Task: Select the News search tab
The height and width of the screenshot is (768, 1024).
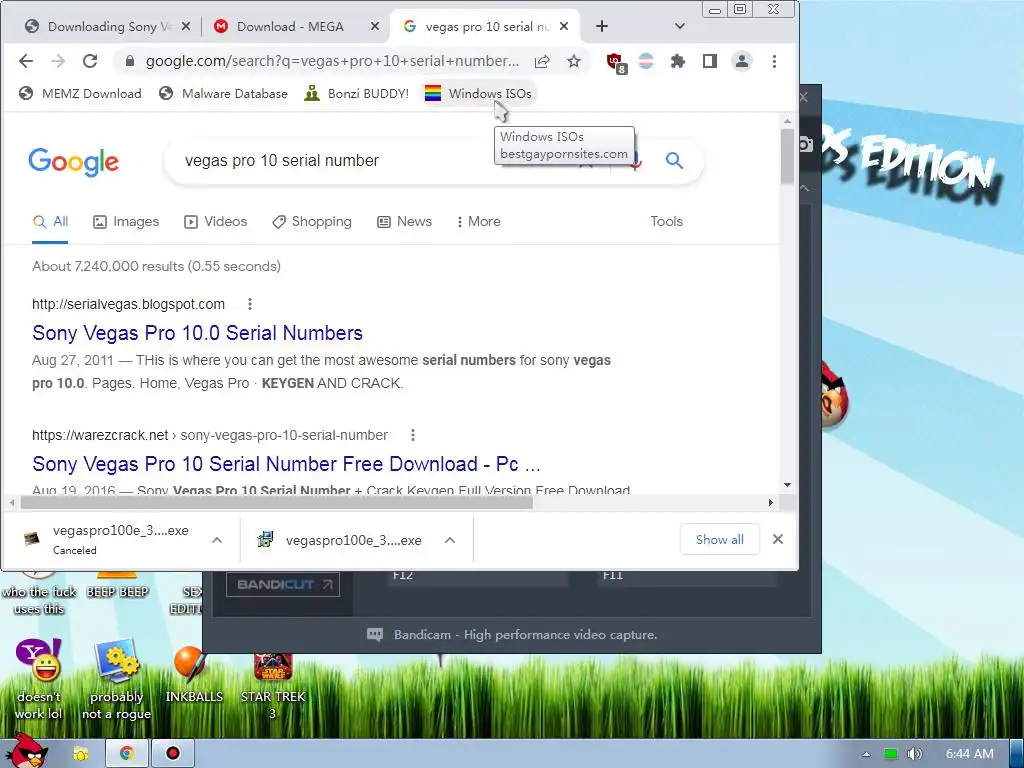Action: click(x=404, y=221)
